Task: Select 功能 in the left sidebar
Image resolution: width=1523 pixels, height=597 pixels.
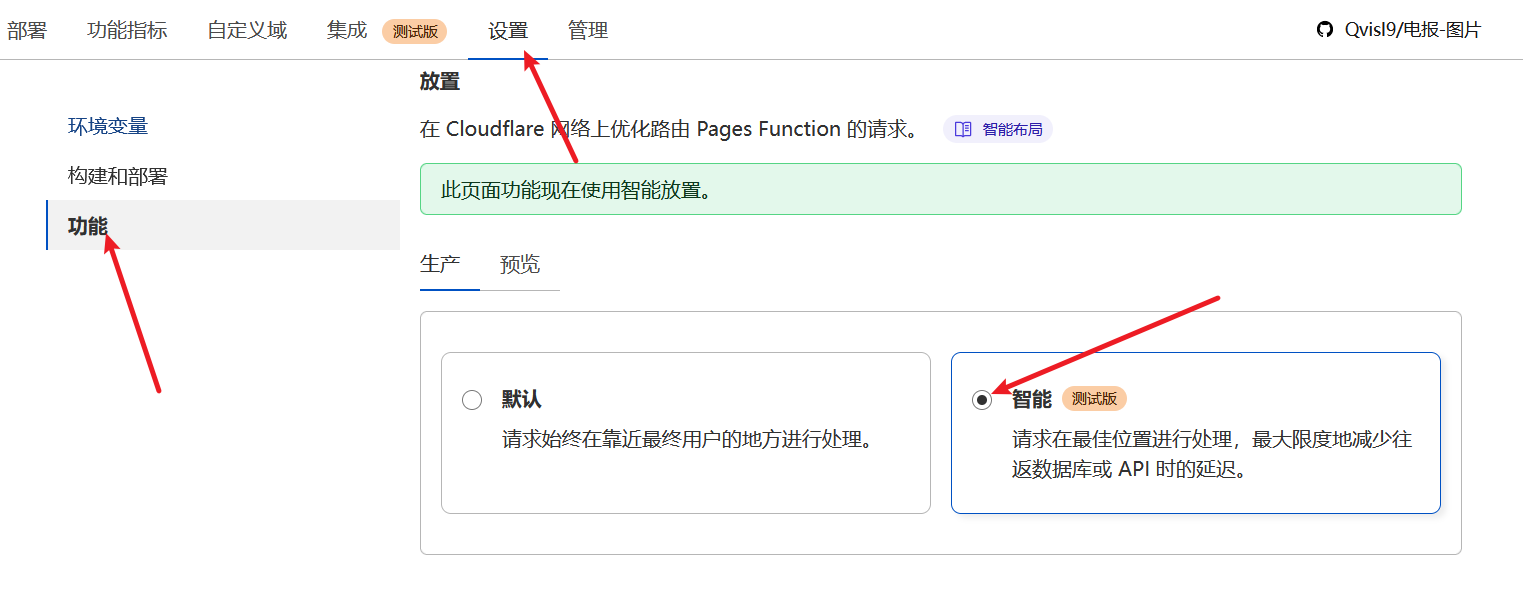Action: point(88,226)
